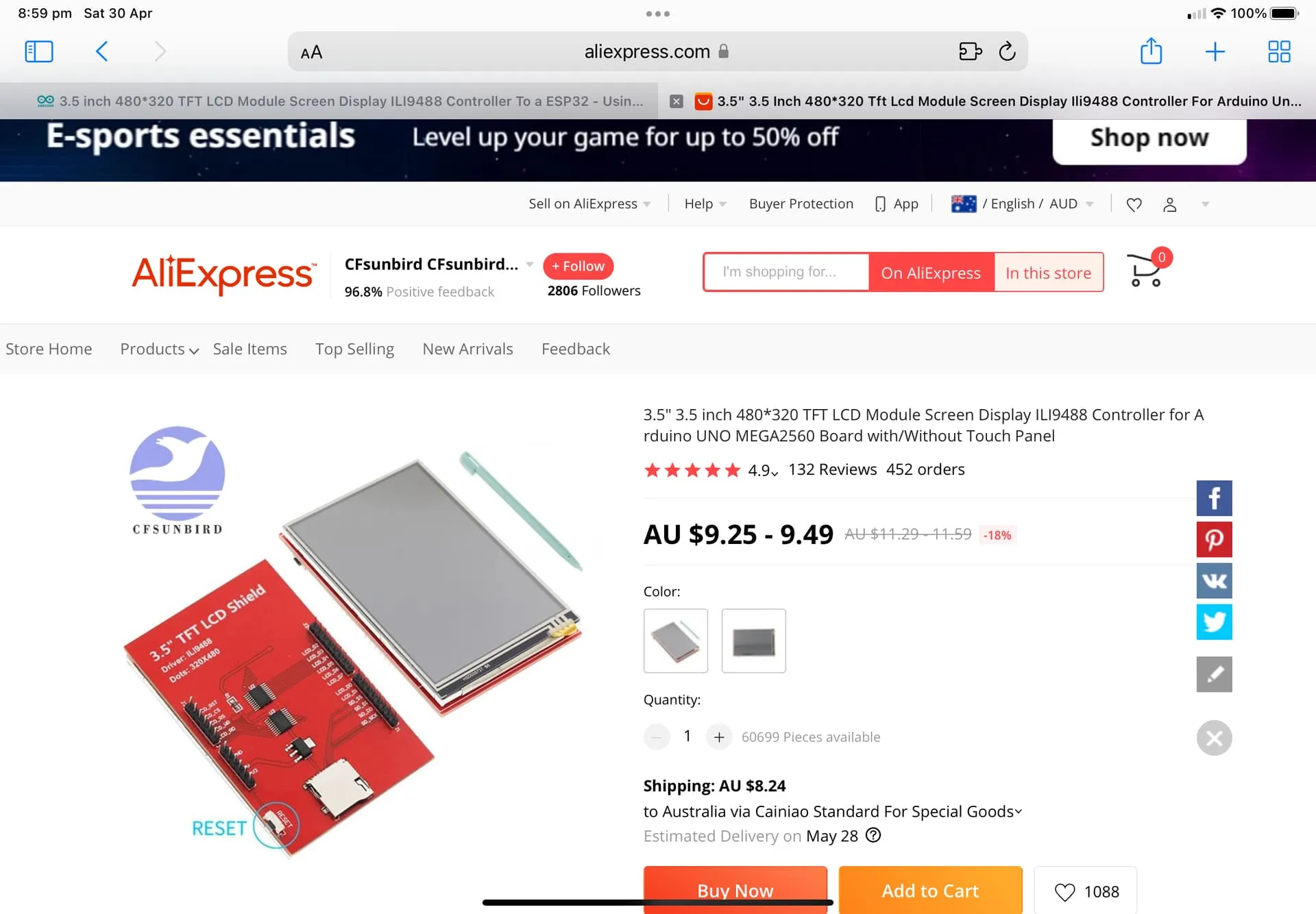Follow the CFsunbird store

click(x=578, y=266)
